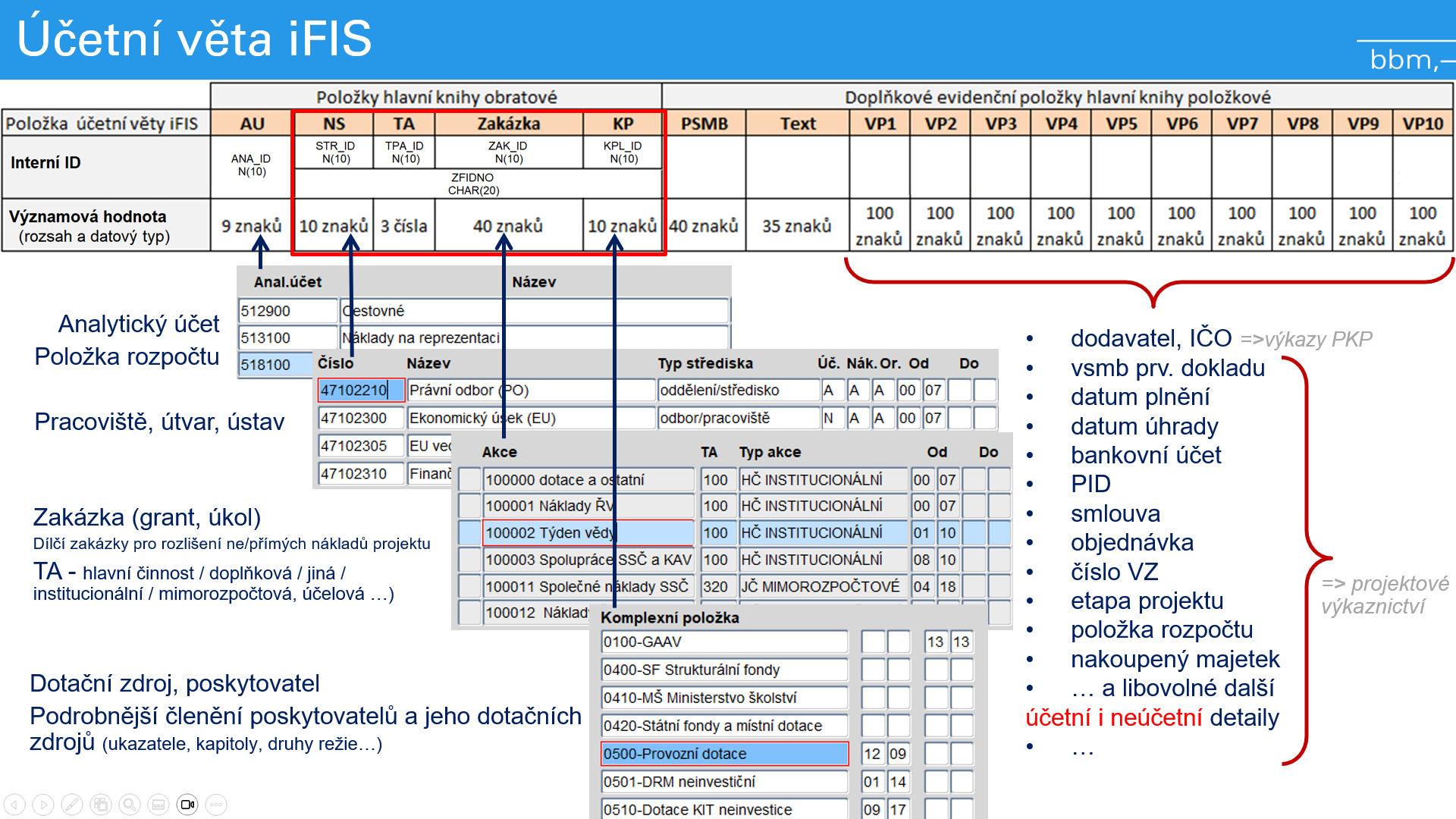Screen dimensions: 1456x819
Task: Show all slides grid view
Action: point(101,805)
